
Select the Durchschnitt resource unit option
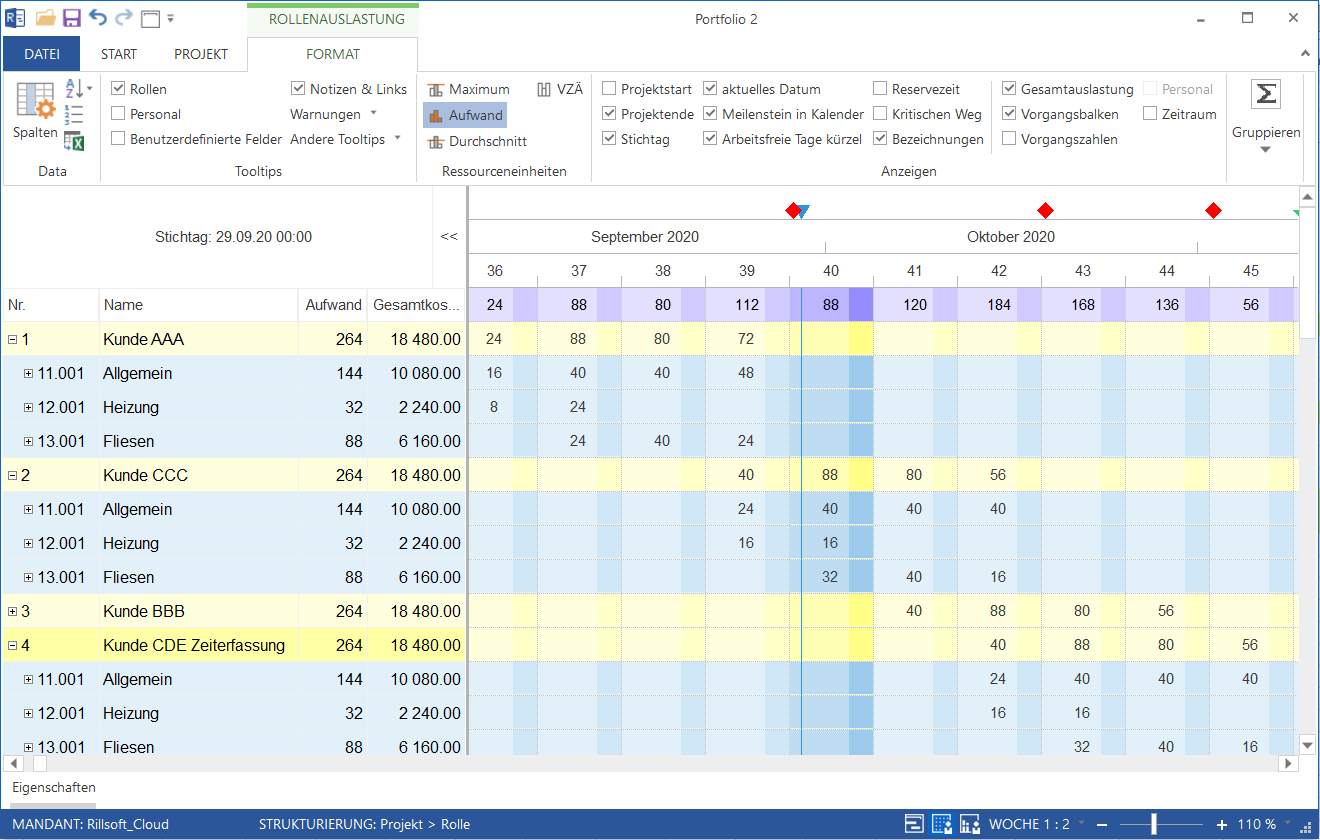tap(476, 142)
